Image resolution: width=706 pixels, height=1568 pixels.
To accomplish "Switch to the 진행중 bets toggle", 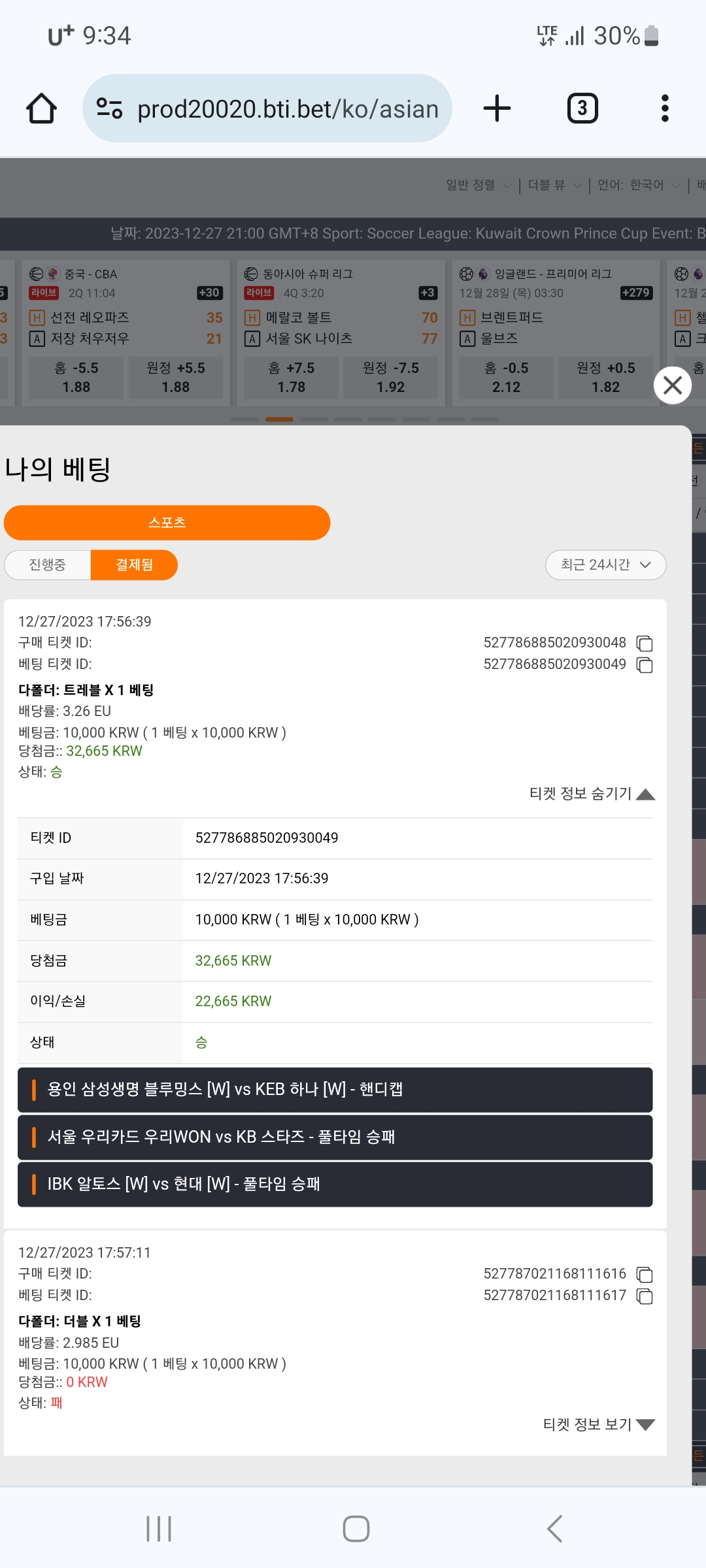I will pyautogui.click(x=48, y=564).
